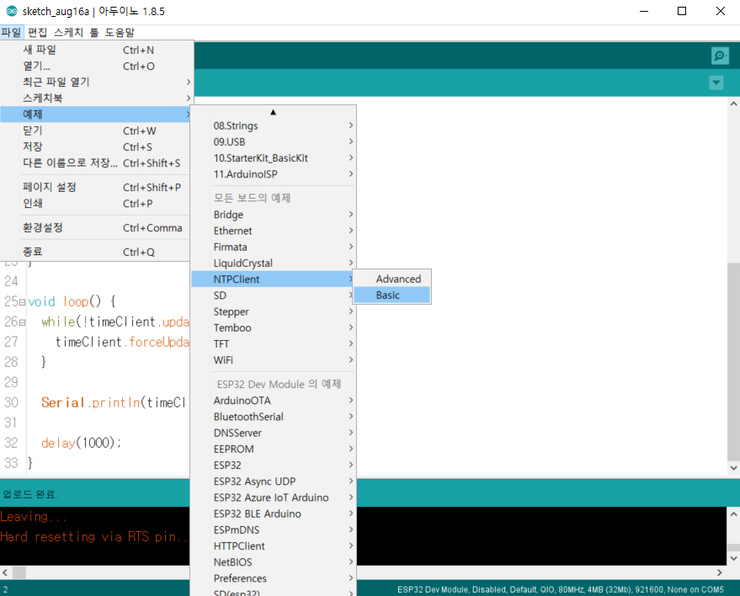The height and width of the screenshot is (596, 740).
Task: Expand ESP32 Azure IoT Arduino examples
Action: pos(273,497)
